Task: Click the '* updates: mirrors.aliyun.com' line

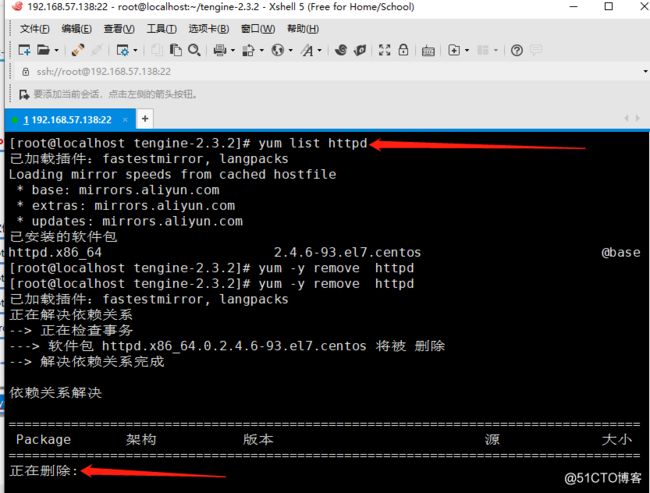Action: (129, 221)
